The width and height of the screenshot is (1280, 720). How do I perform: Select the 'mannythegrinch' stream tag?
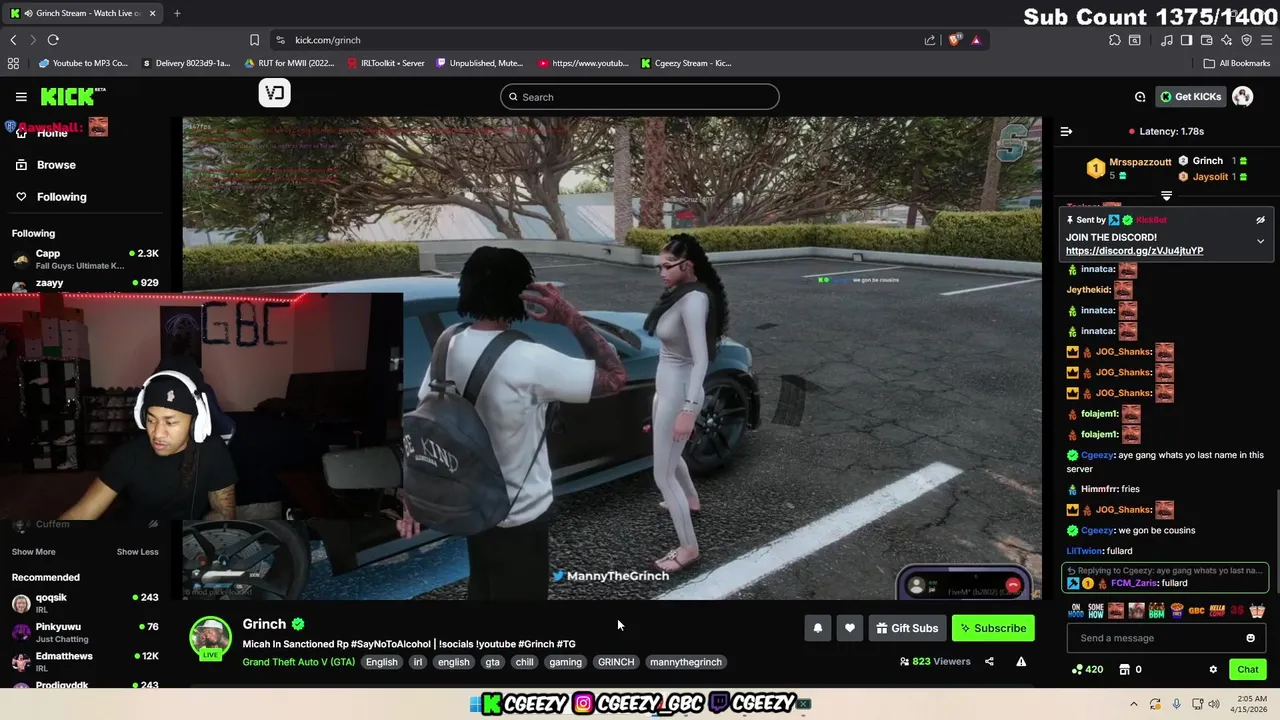coord(686,662)
